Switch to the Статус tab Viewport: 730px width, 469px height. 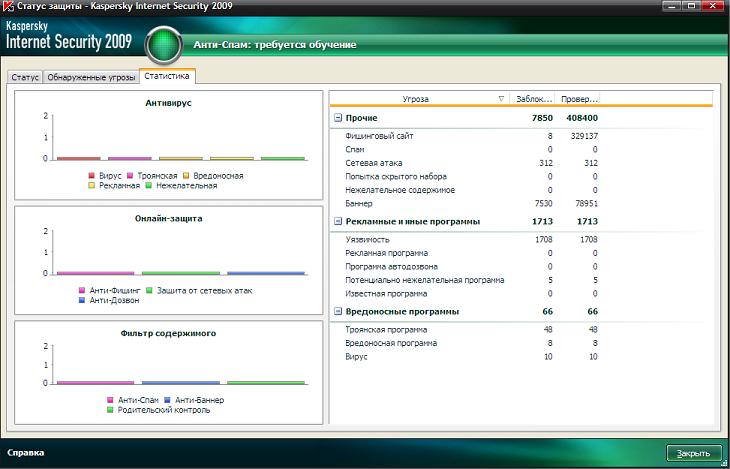(x=25, y=77)
